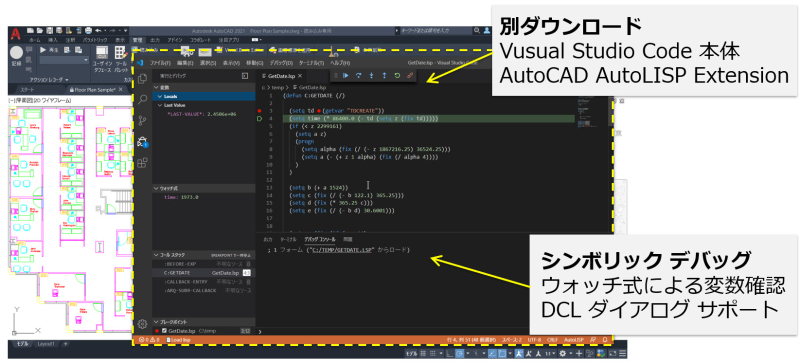Open Source Control view in VS Code
The width and height of the screenshot is (800, 364).
(143, 121)
